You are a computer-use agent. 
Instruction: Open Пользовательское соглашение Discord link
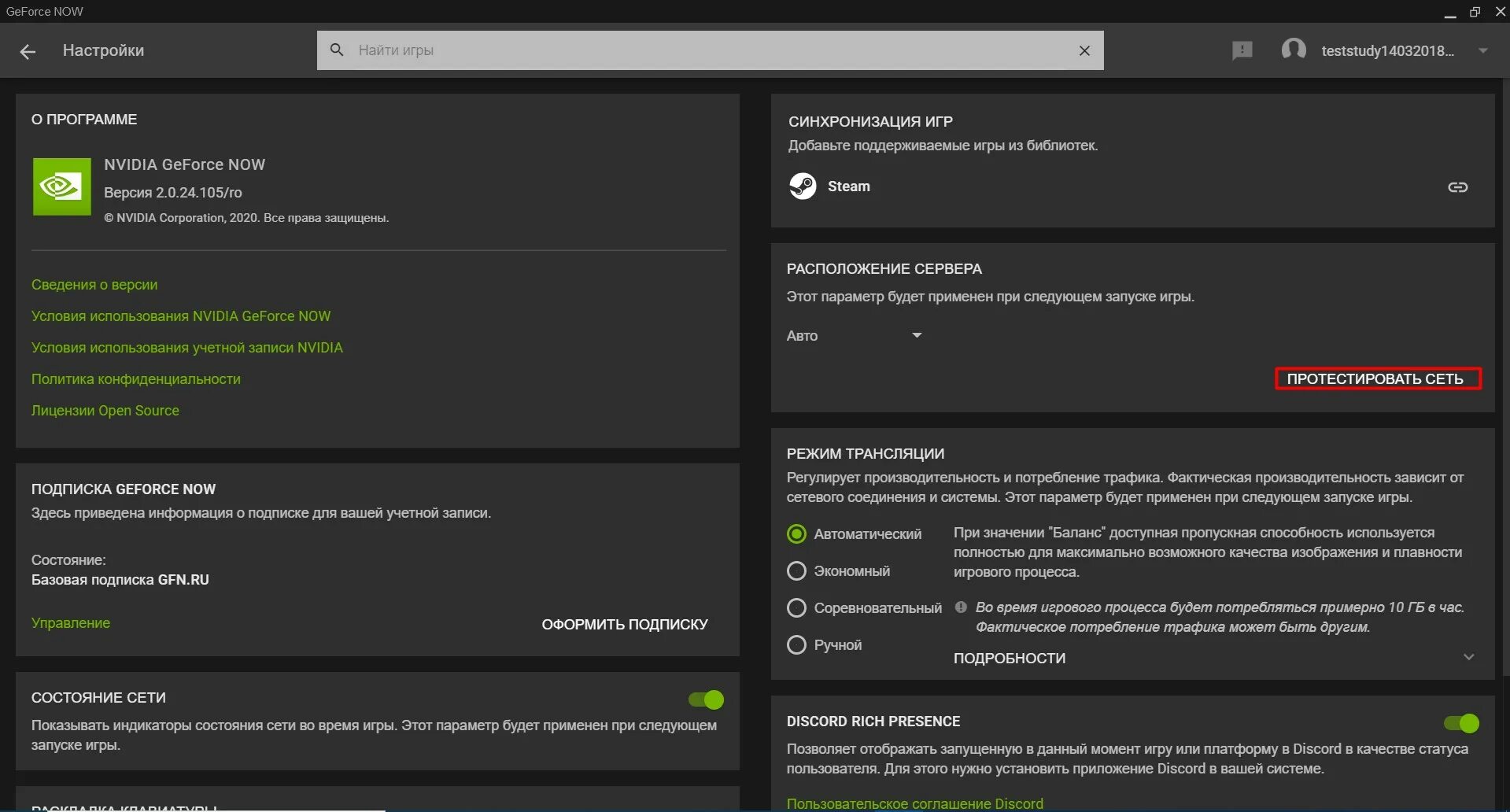(915, 803)
